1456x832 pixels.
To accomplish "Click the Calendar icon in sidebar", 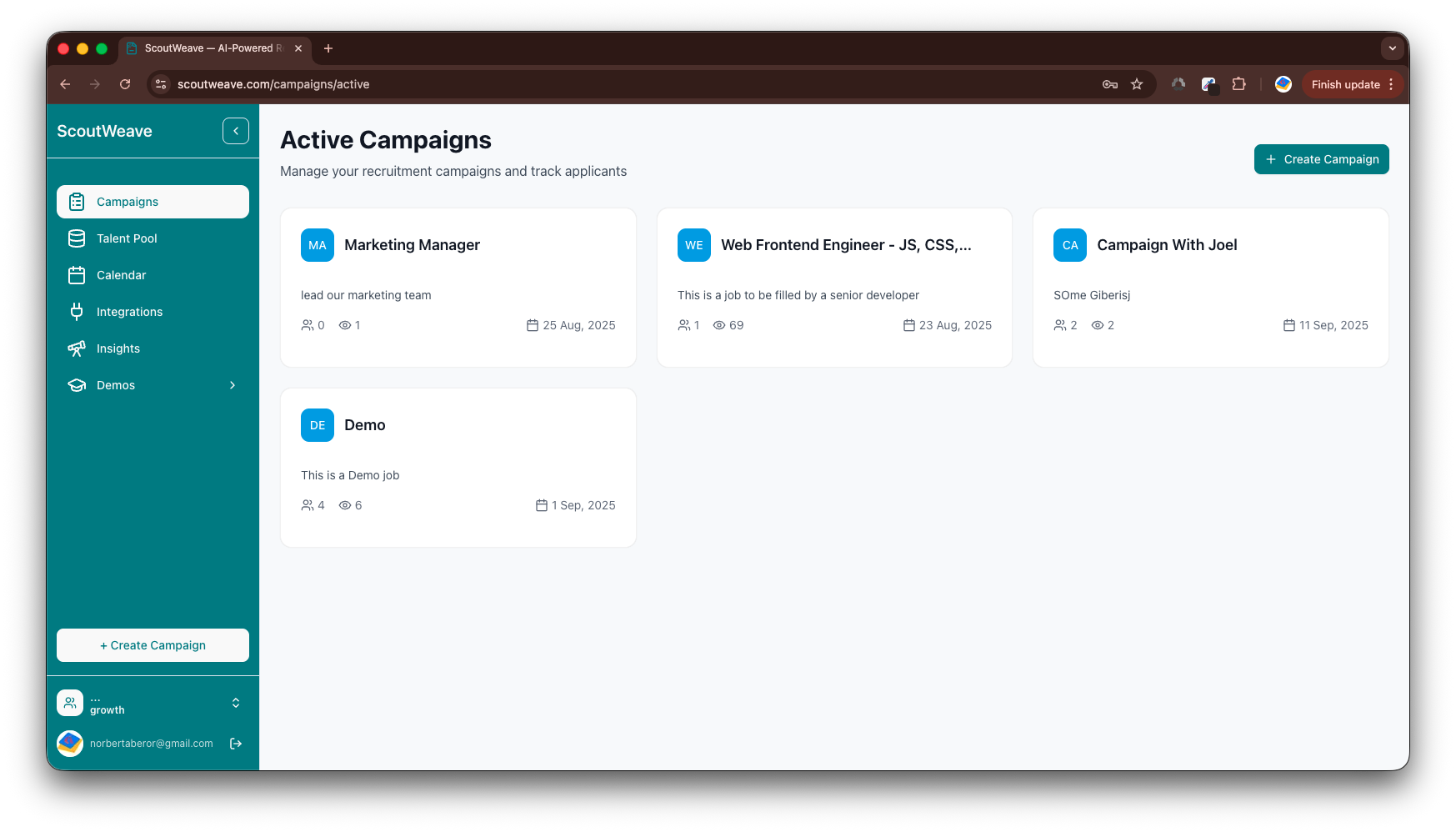I will click(77, 275).
